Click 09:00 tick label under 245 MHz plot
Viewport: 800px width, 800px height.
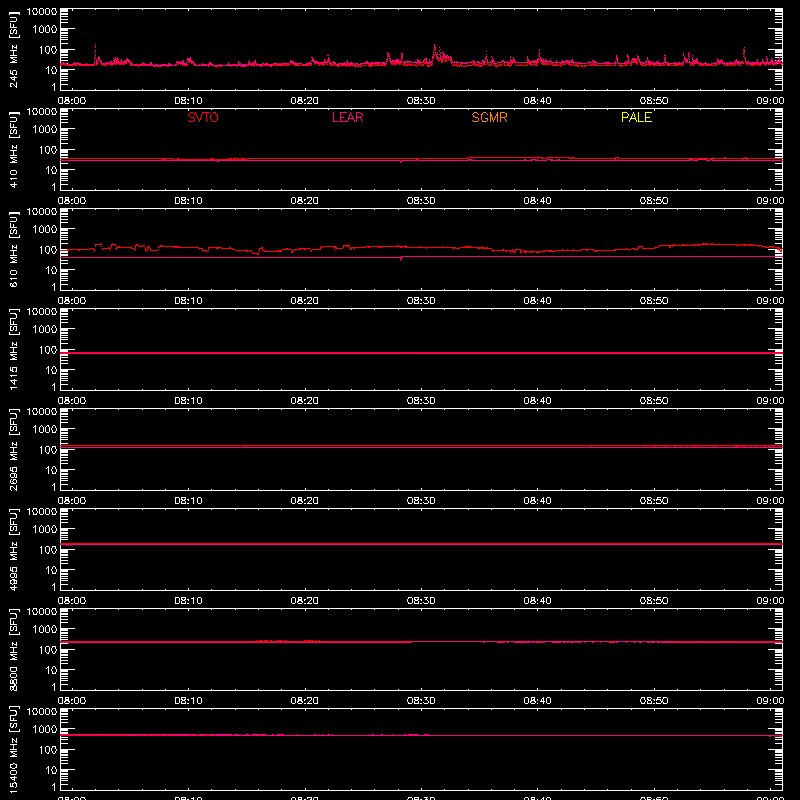tap(770, 101)
